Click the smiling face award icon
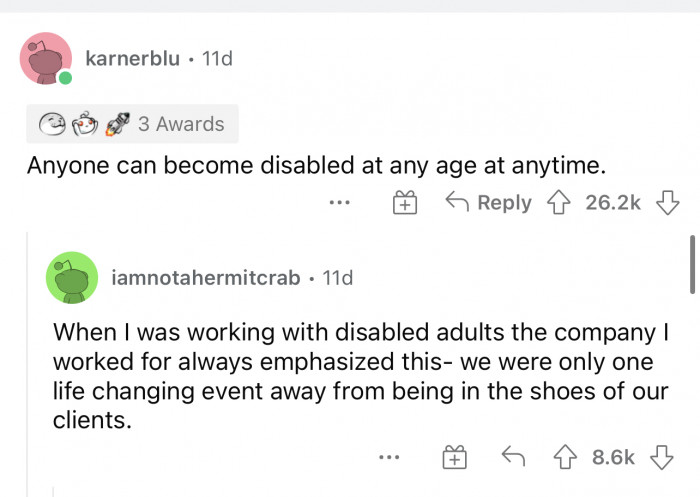Viewport: 700px width, 497px height. (53, 124)
